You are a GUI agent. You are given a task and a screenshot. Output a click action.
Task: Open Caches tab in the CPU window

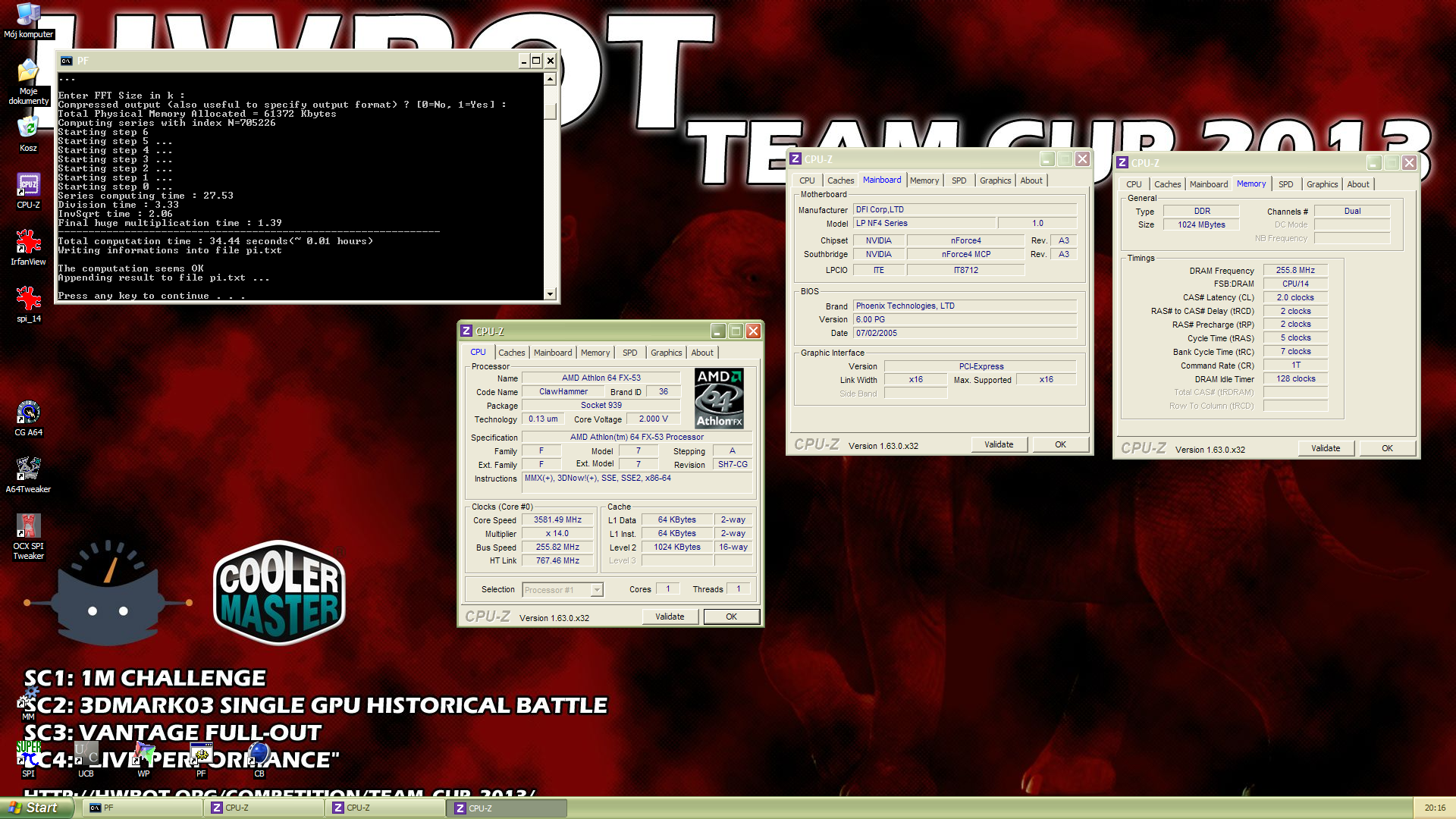pyautogui.click(x=511, y=353)
